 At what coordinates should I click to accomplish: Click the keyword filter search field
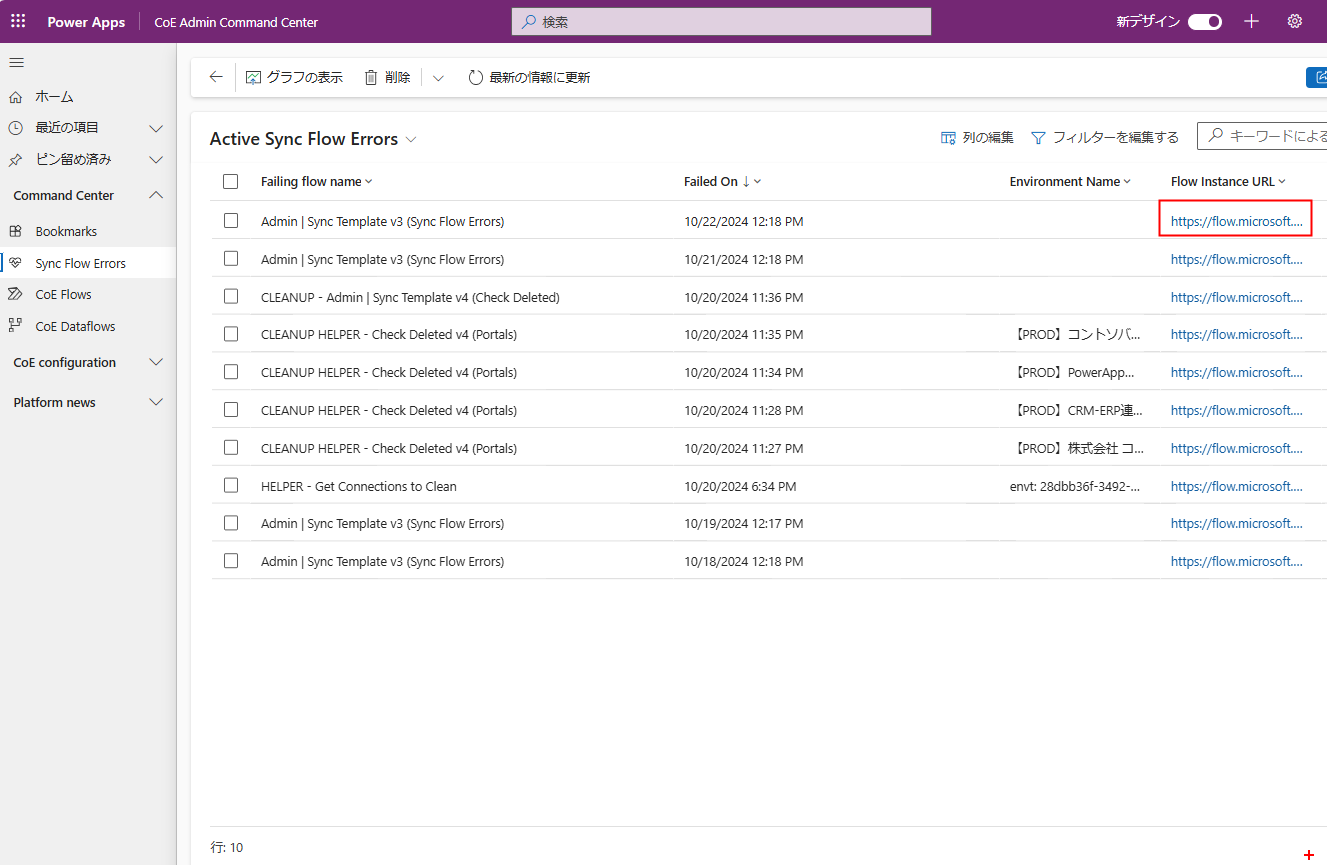1262,137
